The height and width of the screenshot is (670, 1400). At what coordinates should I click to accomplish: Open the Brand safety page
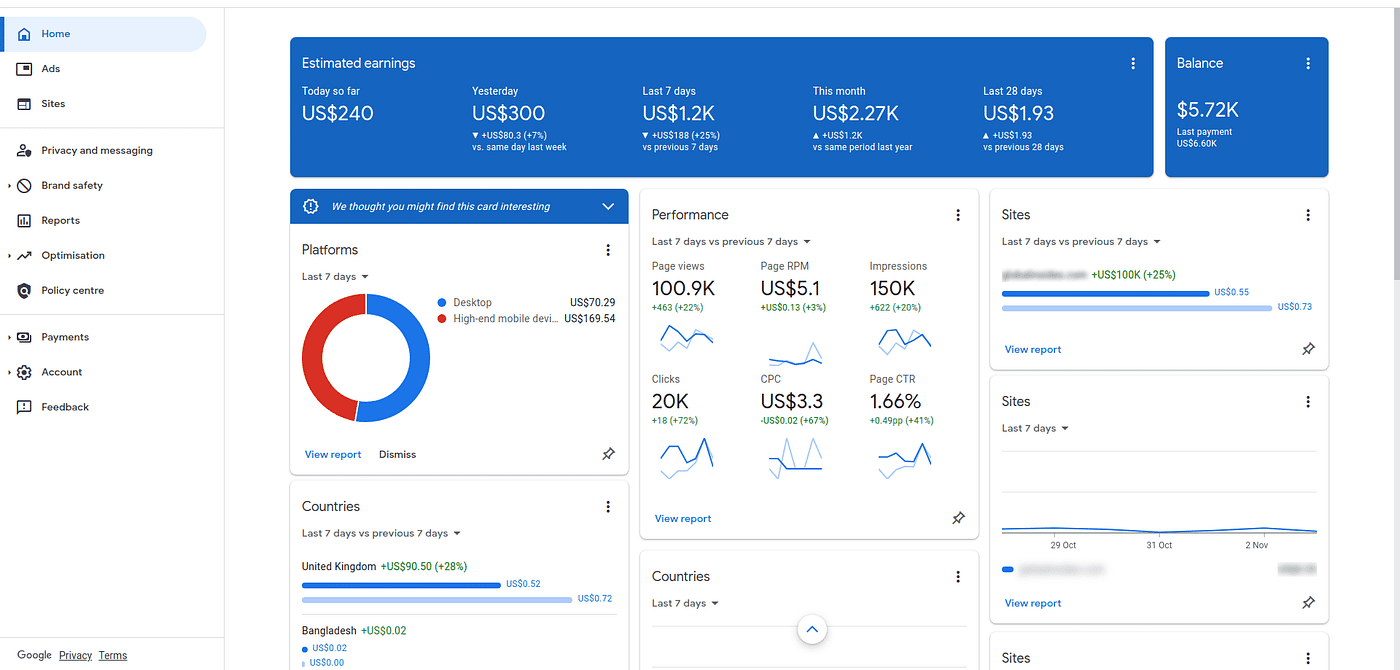click(x=71, y=185)
